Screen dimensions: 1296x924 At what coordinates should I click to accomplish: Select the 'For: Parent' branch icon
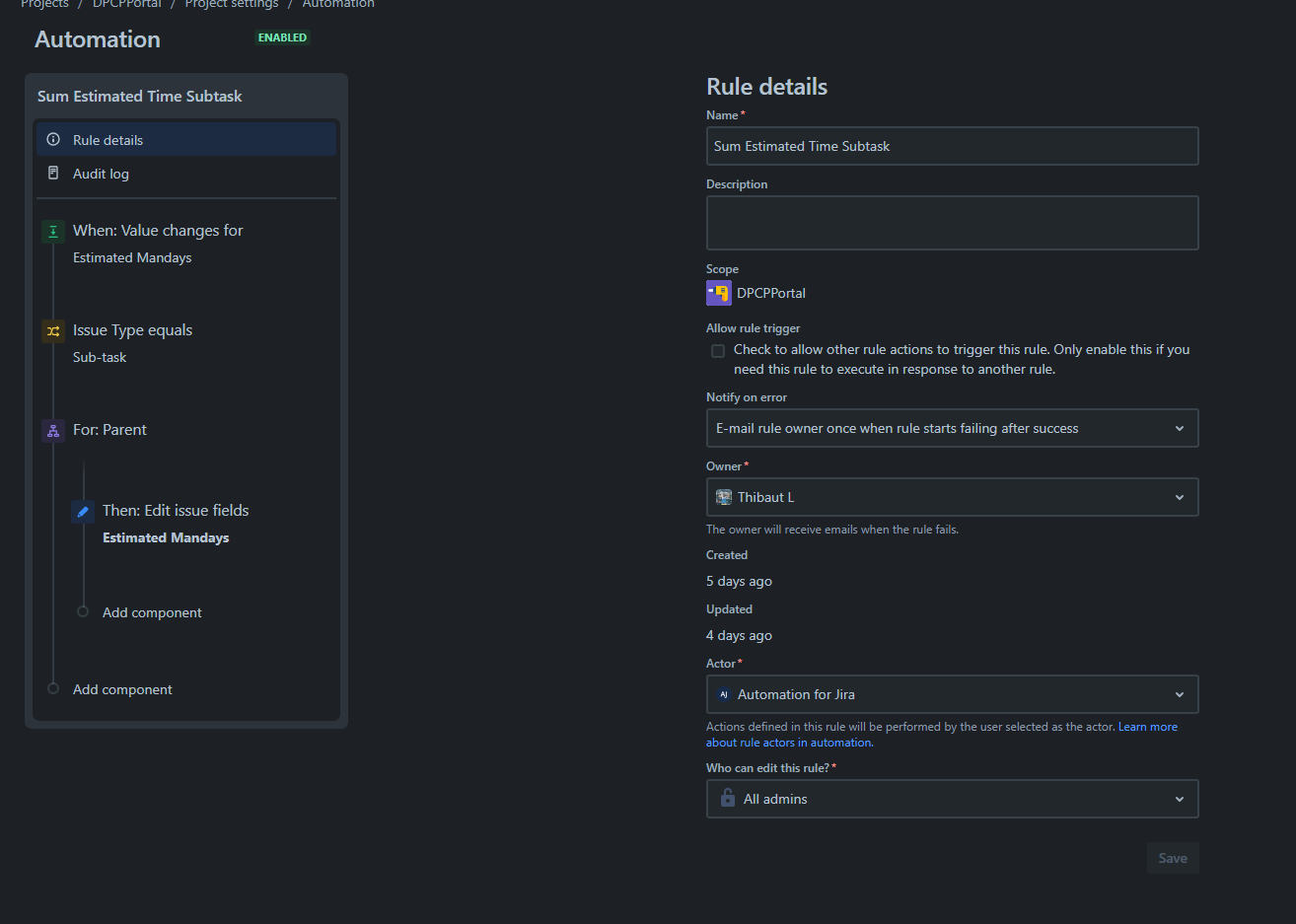tap(52, 430)
